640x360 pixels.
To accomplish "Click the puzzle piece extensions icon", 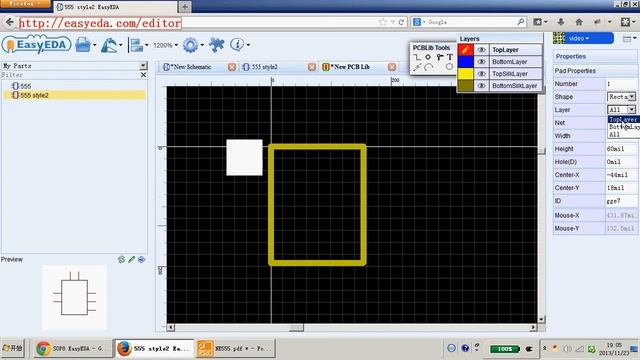I will click(x=216, y=44).
